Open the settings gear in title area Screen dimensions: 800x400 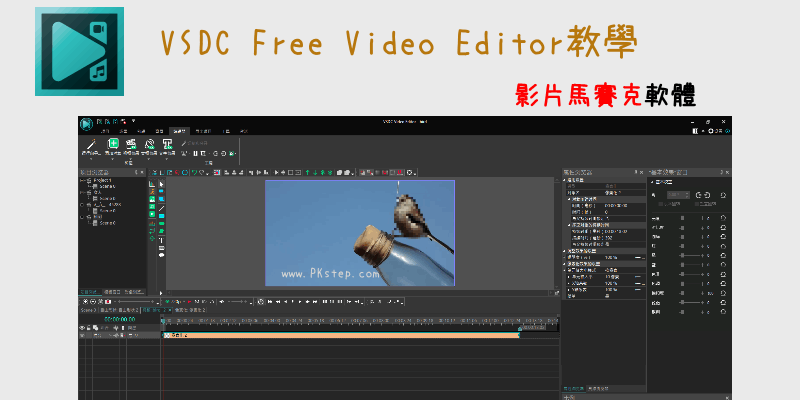tap(712, 131)
